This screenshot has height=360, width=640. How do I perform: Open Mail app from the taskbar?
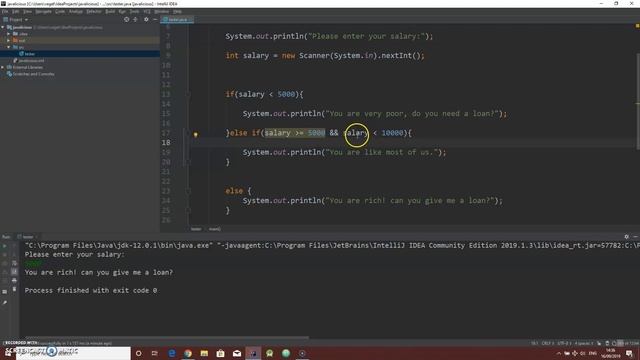(x=237, y=353)
